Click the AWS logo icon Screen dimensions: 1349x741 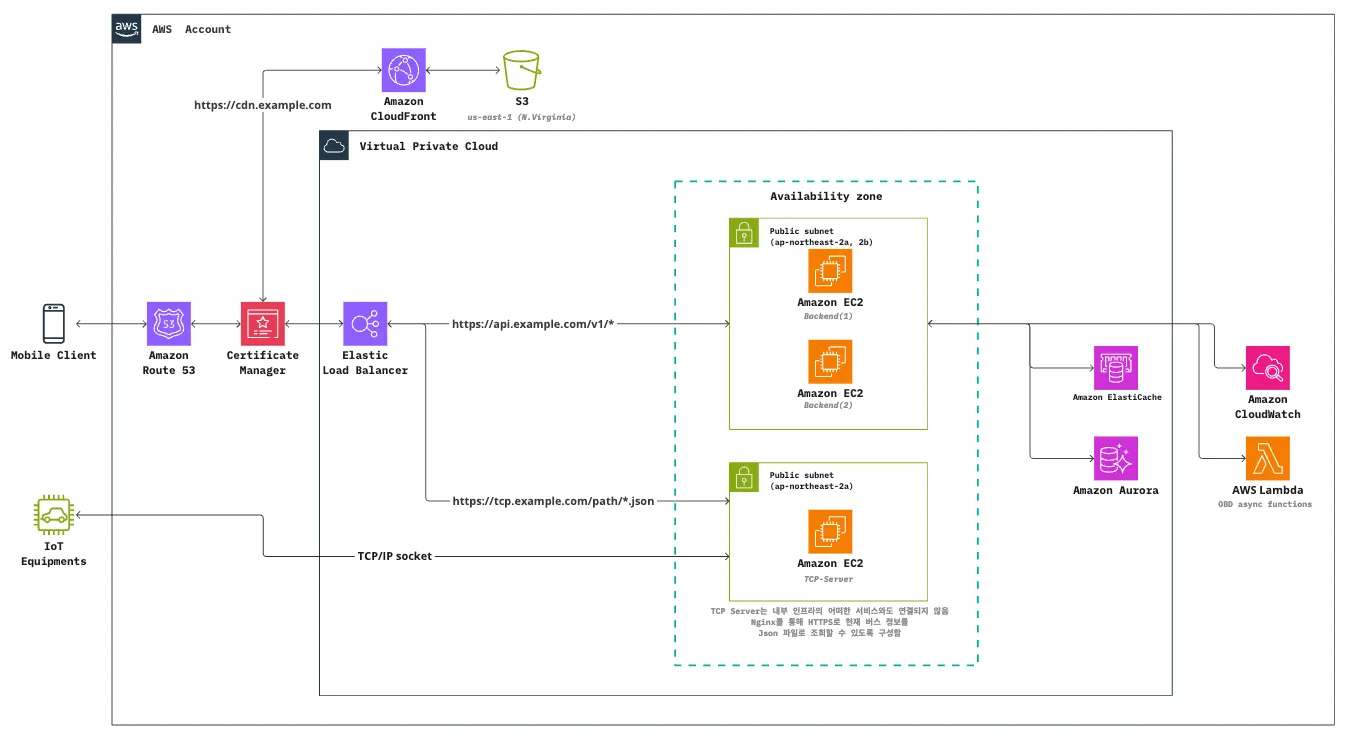tap(126, 29)
